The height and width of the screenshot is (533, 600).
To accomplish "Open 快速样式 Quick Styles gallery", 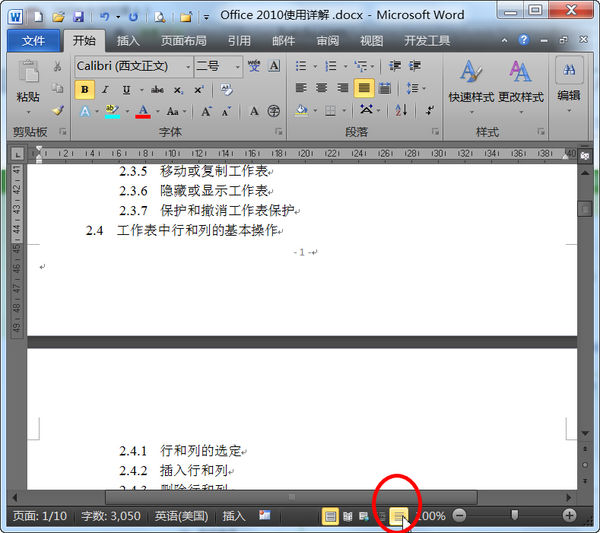I will (x=471, y=87).
